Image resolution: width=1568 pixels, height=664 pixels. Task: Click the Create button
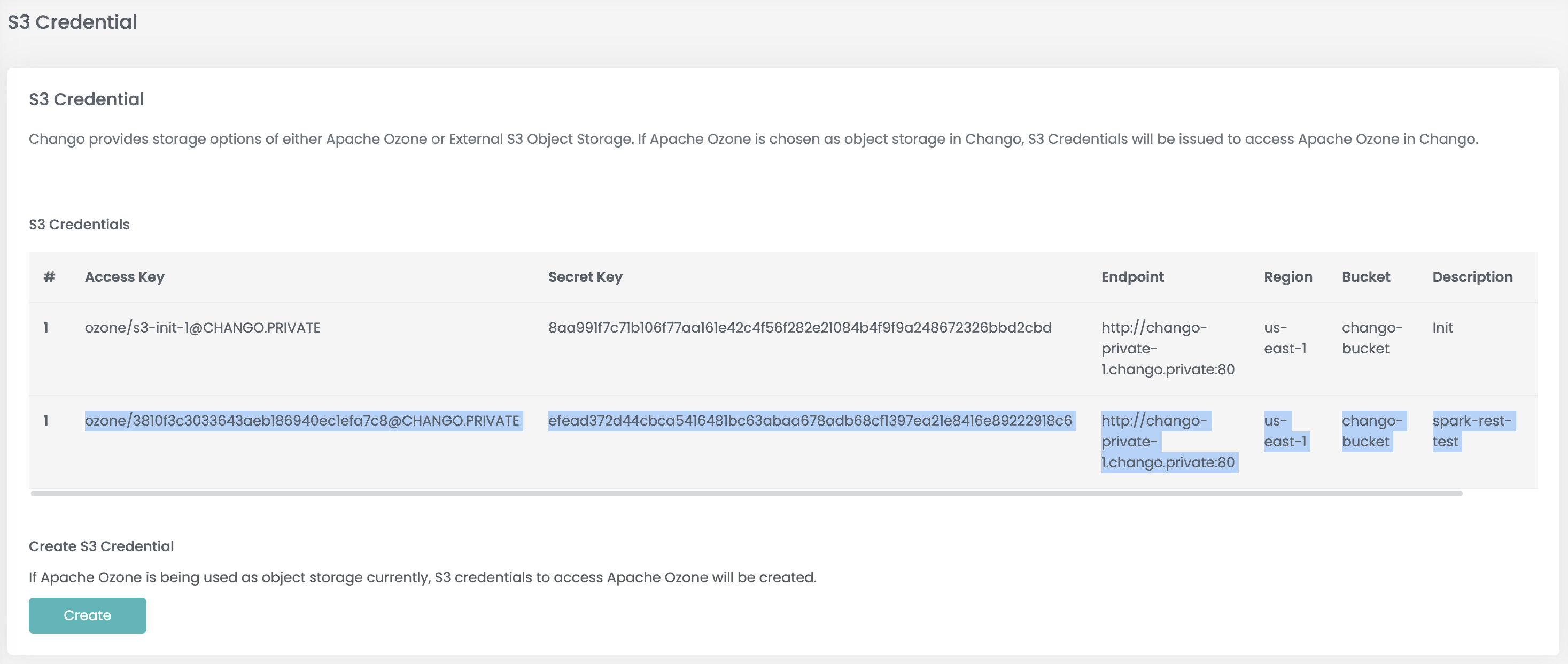[x=87, y=615]
